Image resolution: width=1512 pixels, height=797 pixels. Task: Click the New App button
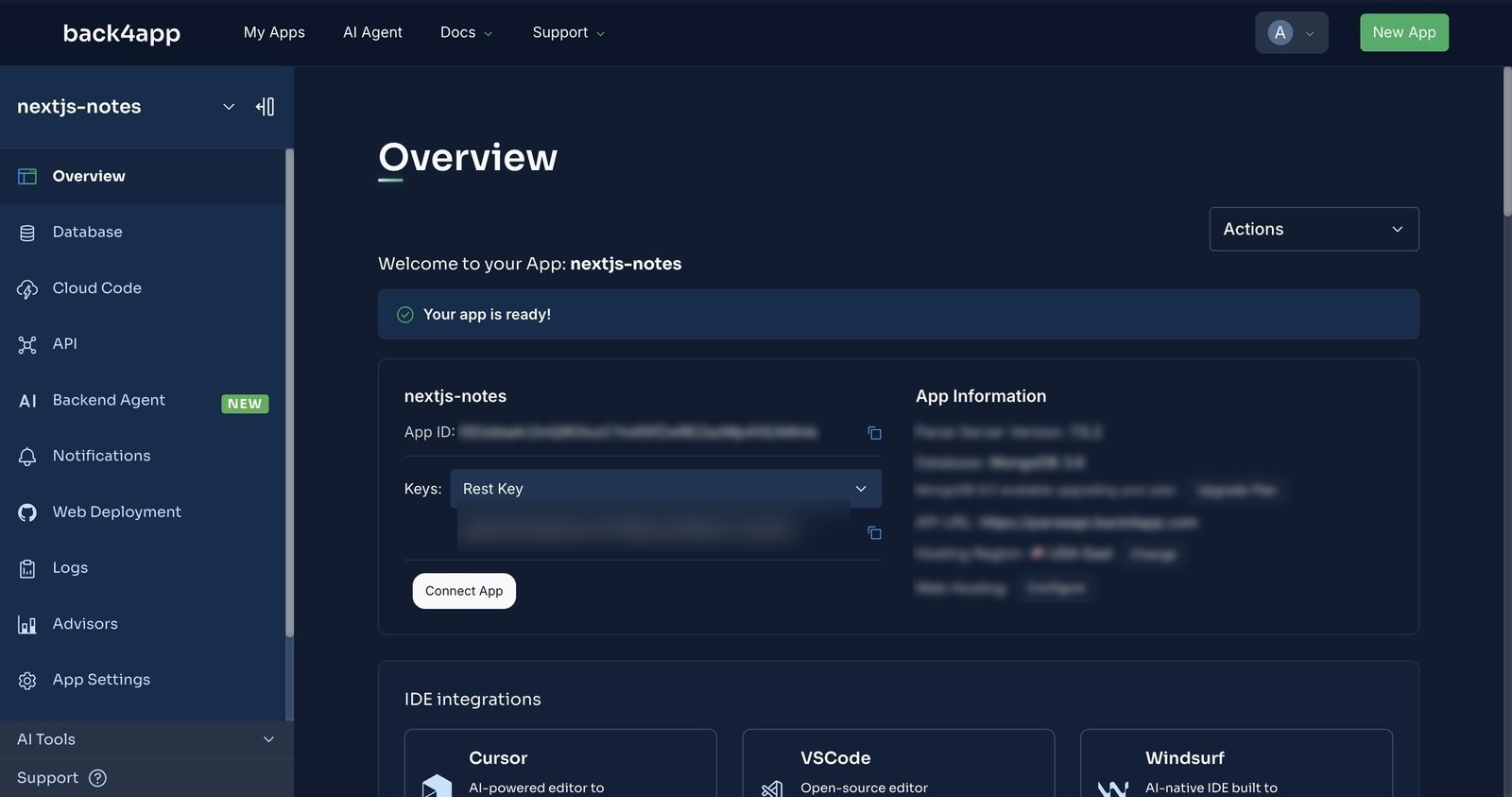(1404, 33)
